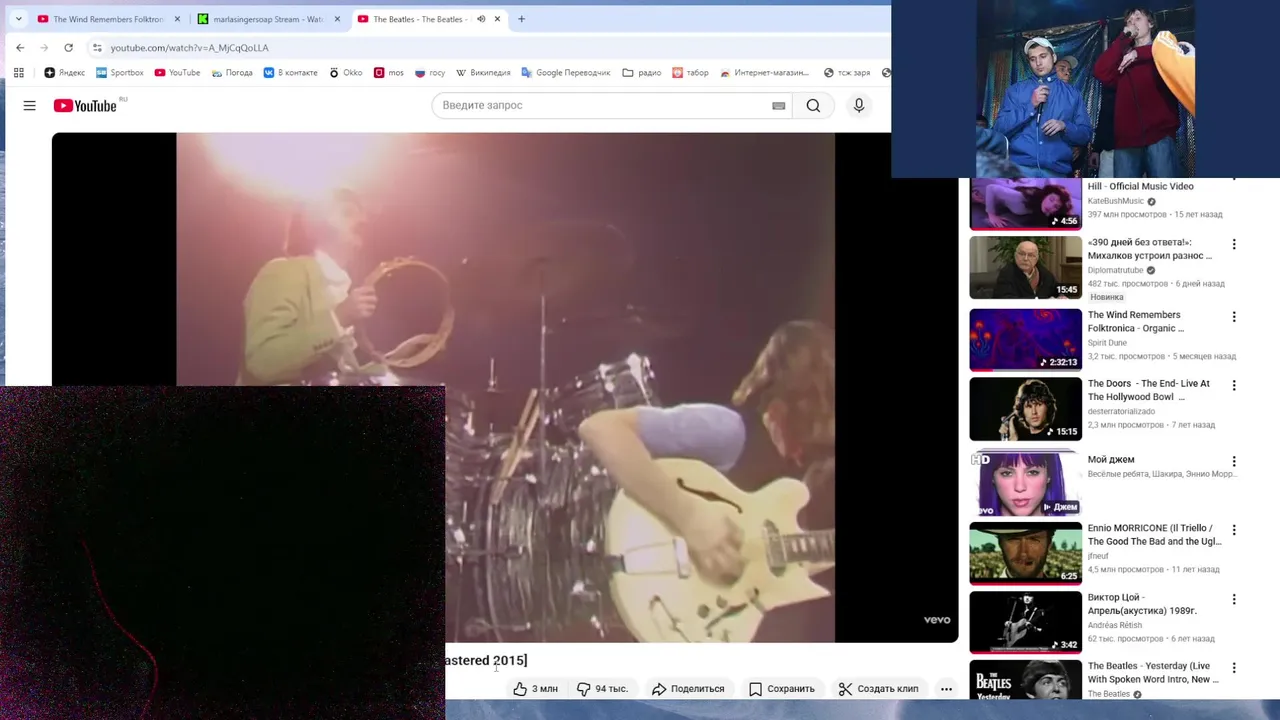The height and width of the screenshot is (720, 1280).
Task: Open a new browser tab
Action: click(521, 19)
